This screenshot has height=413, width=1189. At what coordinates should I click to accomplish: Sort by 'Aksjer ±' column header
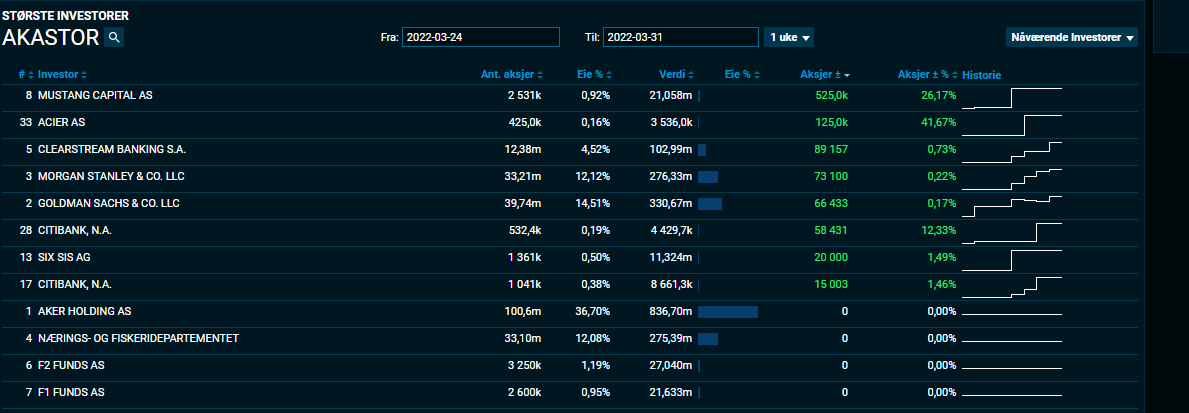824,74
